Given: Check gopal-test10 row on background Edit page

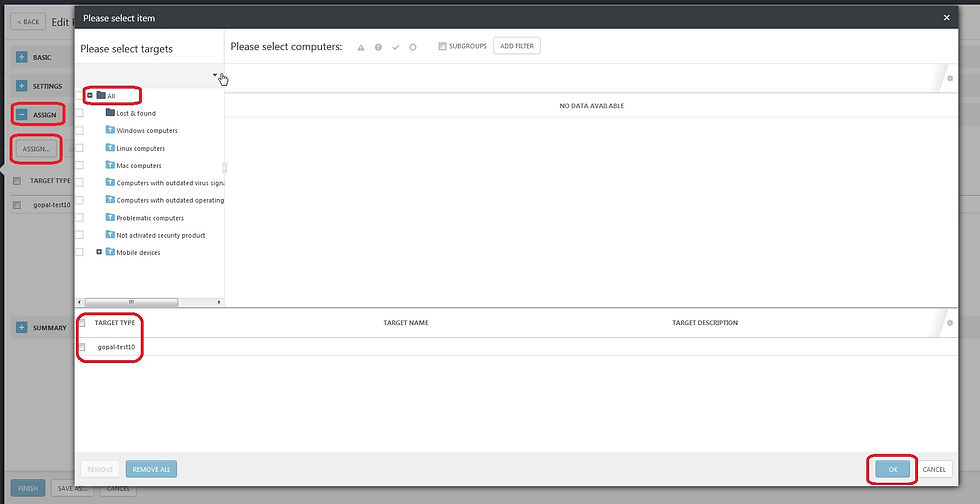Looking at the screenshot, I should tap(17, 205).
